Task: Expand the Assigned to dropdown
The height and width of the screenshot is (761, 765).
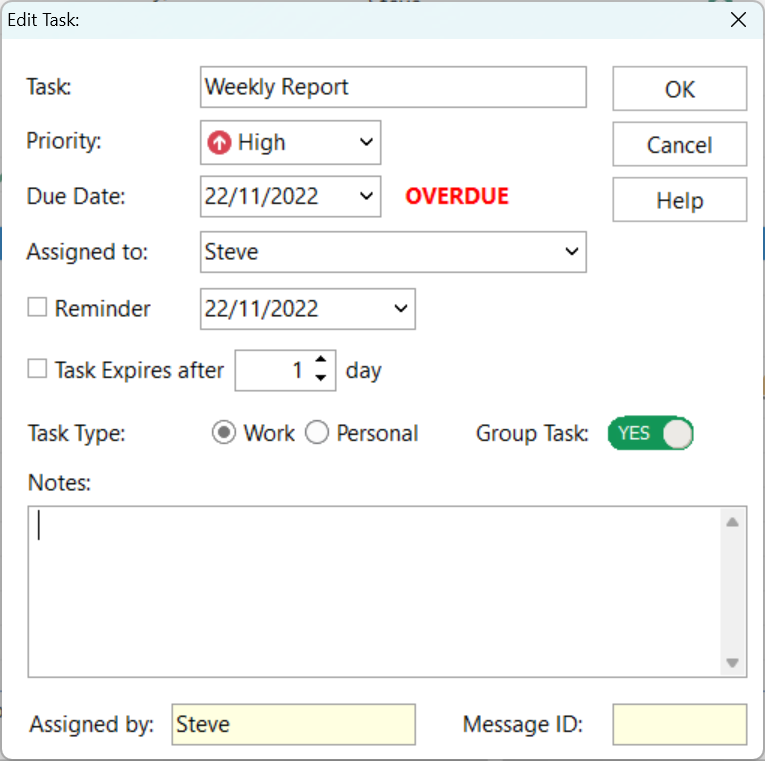Action: pos(572,252)
